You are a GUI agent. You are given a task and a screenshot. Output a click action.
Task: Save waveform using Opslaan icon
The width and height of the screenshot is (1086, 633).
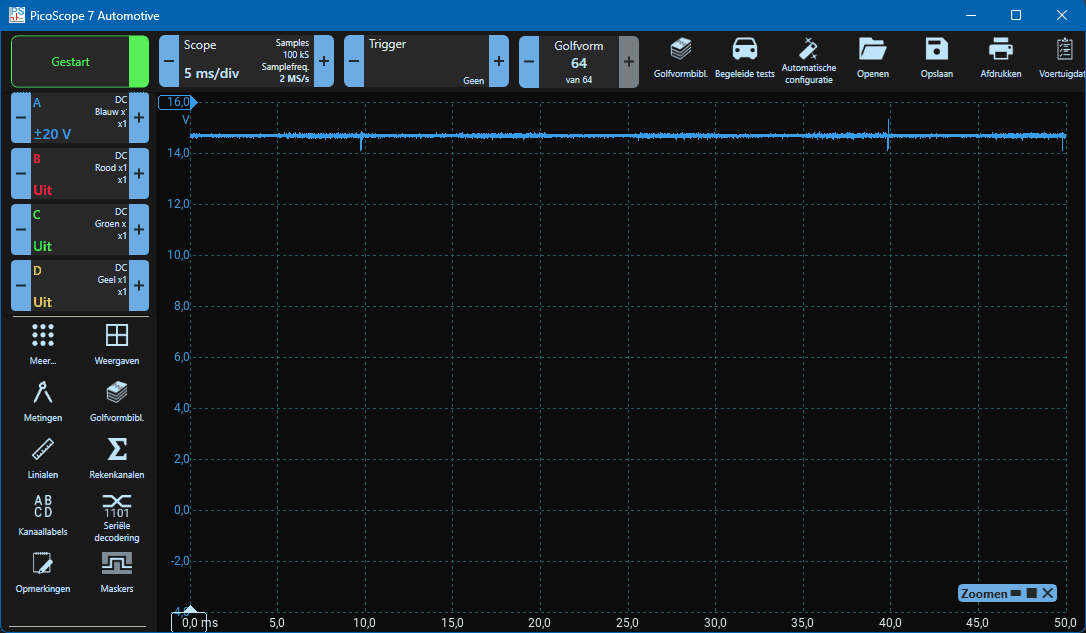[x=936, y=58]
